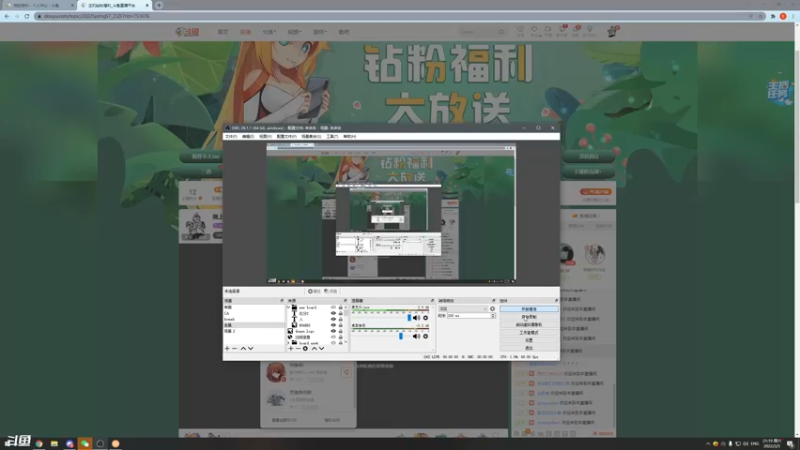This screenshot has width=800, height=450.
Task: Collapse the 'use board' source group
Action: (x=289, y=308)
